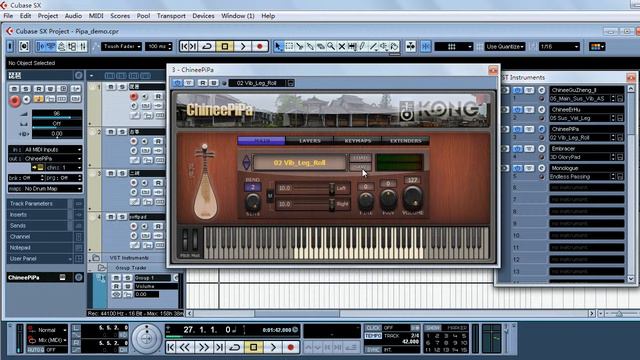The width and height of the screenshot is (640, 360).
Task: Open the Notepad inspector section
Action: pyautogui.click(x=39, y=248)
